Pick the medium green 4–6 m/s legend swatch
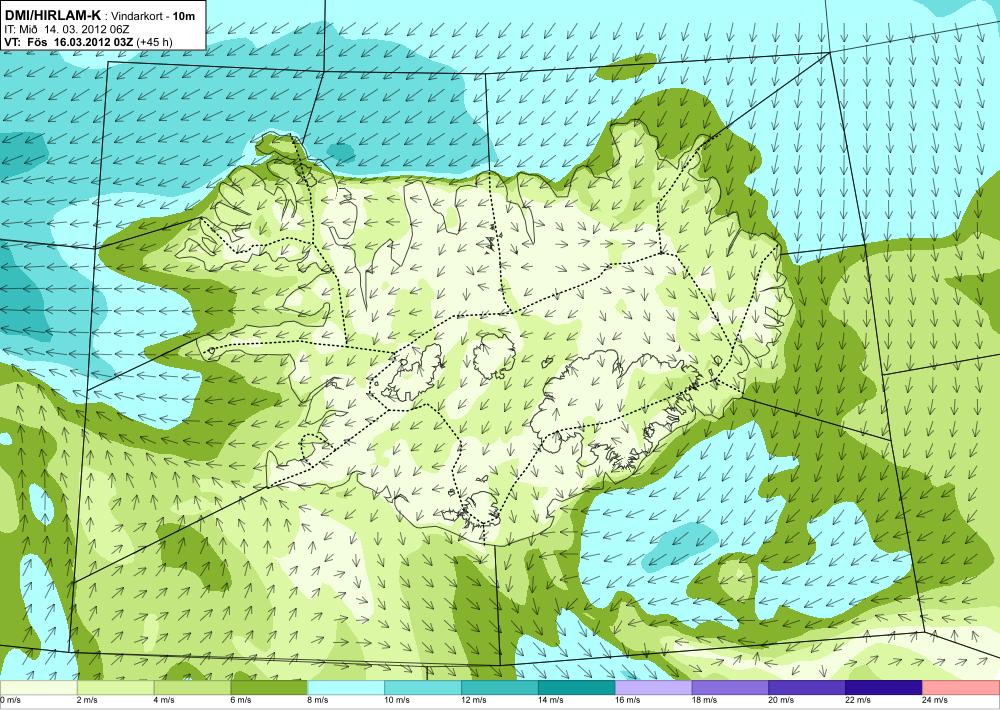 193,687
